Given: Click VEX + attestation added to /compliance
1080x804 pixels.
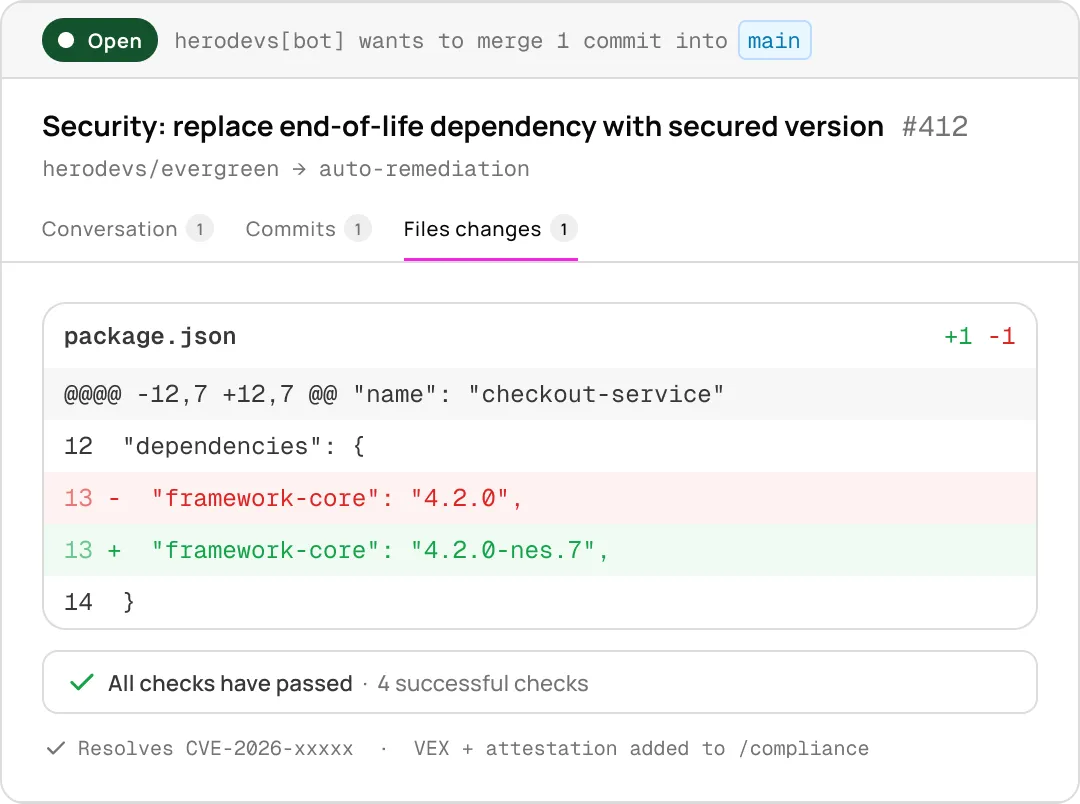Looking at the screenshot, I should pyautogui.click(x=641, y=748).
